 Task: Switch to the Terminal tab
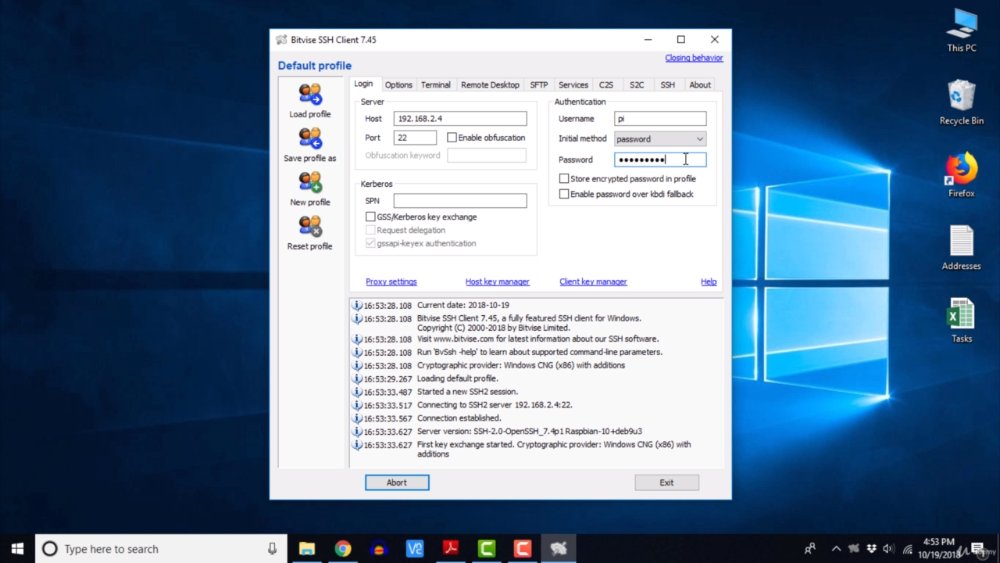coord(436,85)
